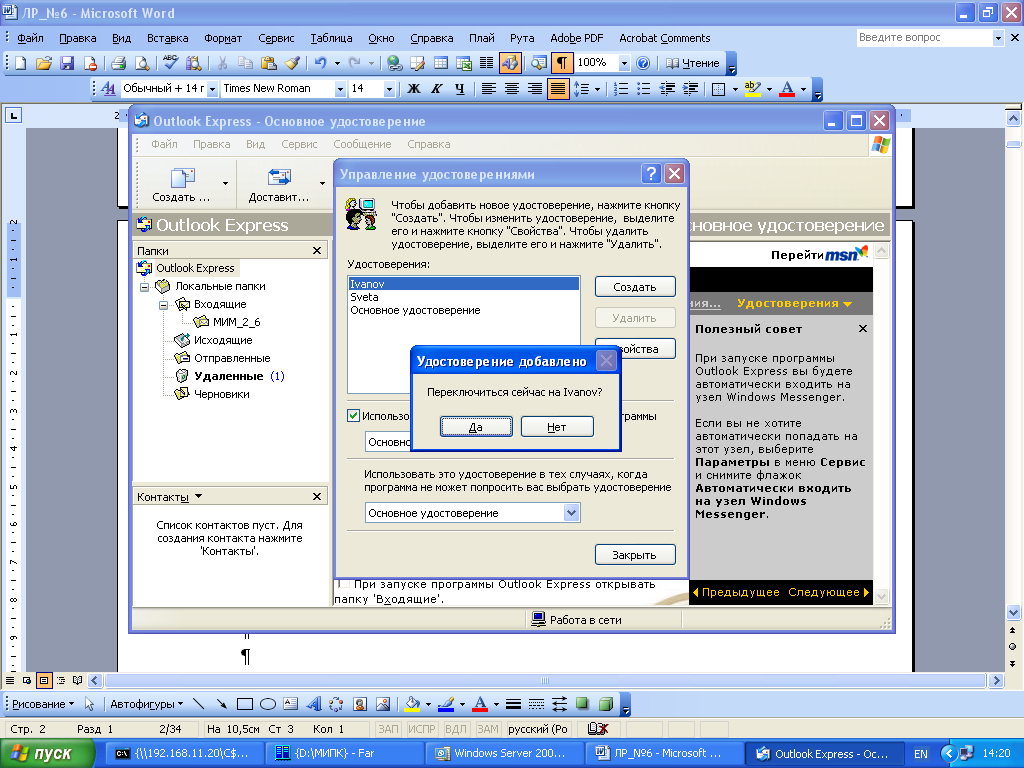Insert an Excel worksheet icon
This screenshot has width=1024, height=768.
click(x=464, y=63)
